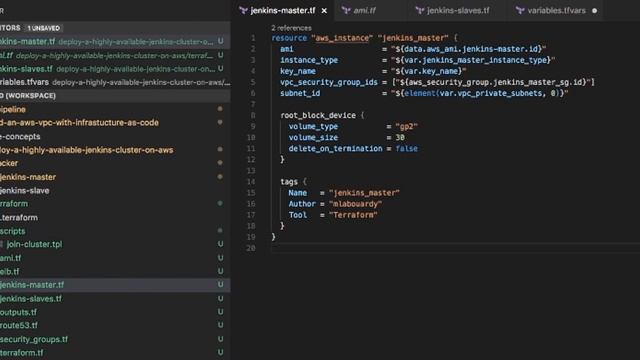This screenshot has height=360, width=640.
Task: Click Terraform icon on ami.tf tab
Action: click(346, 11)
